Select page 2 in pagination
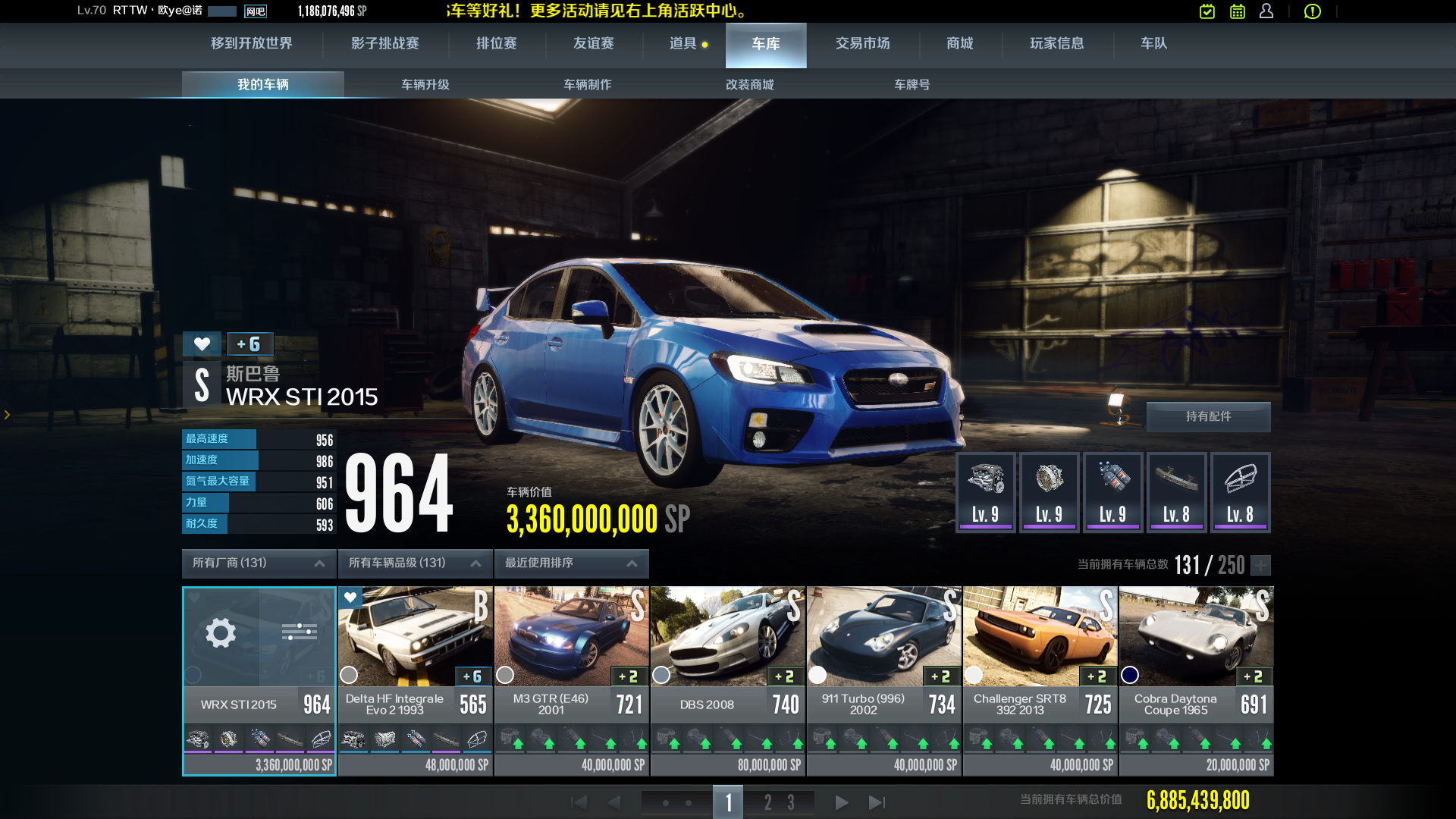The width and height of the screenshot is (1456, 819). (x=768, y=802)
